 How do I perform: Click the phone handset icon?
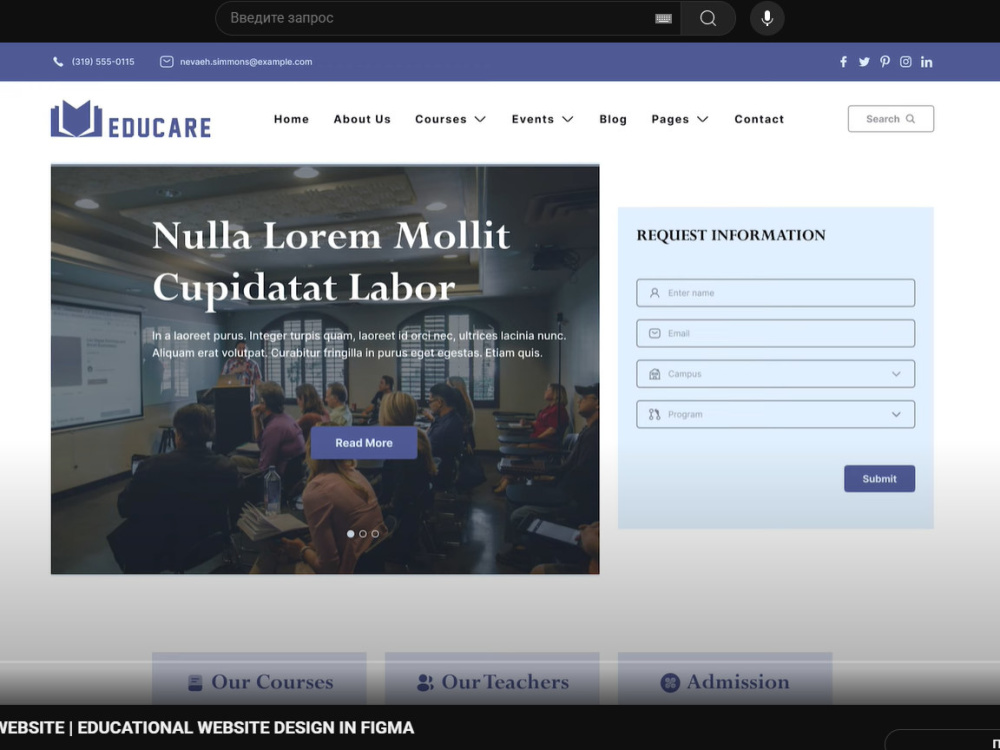point(58,62)
